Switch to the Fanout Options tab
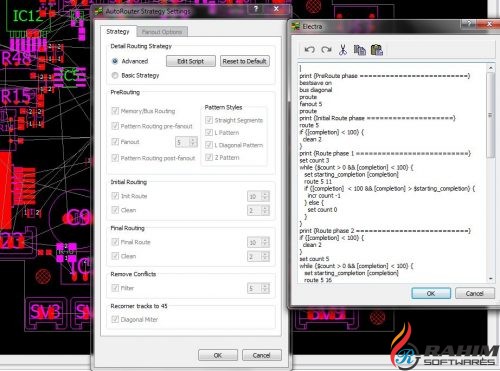The image size is (500, 371). (x=162, y=32)
